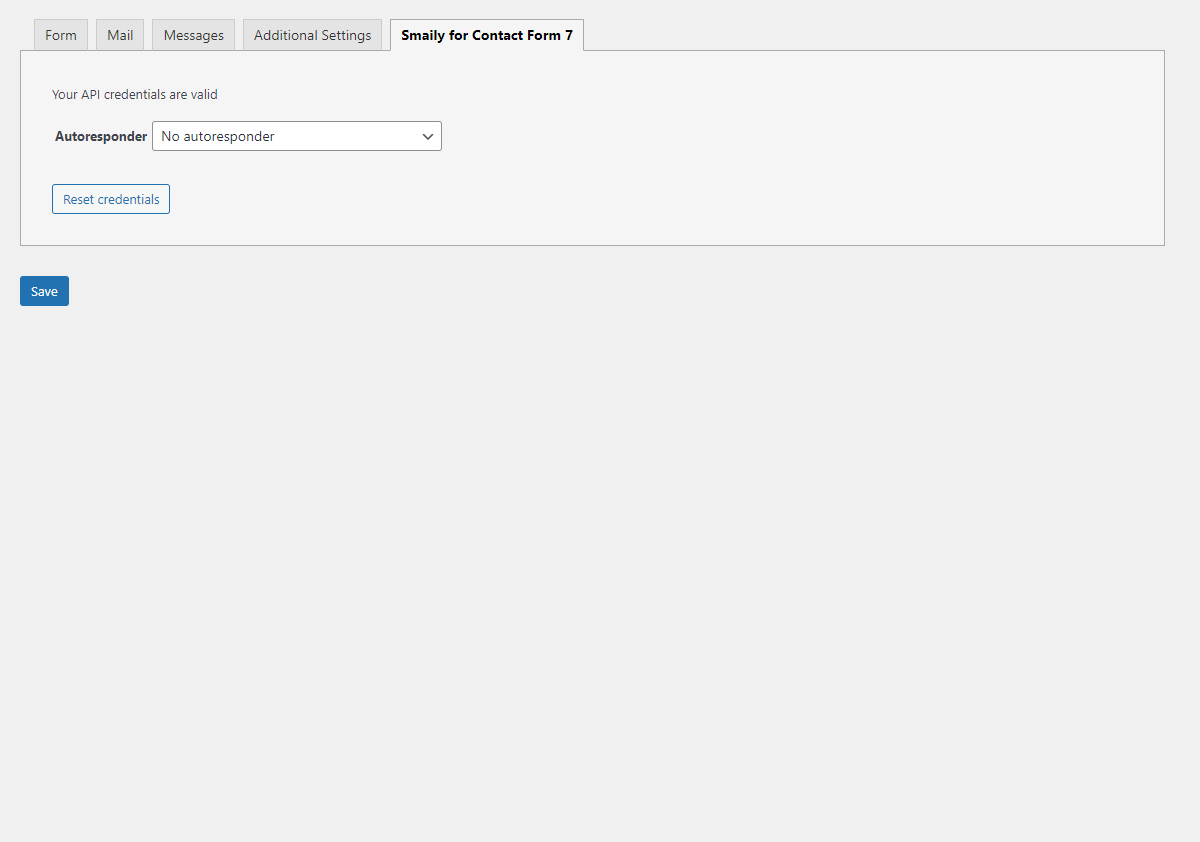This screenshot has height=842, width=1200.
Task: Go to the Messages tab
Action: point(194,35)
